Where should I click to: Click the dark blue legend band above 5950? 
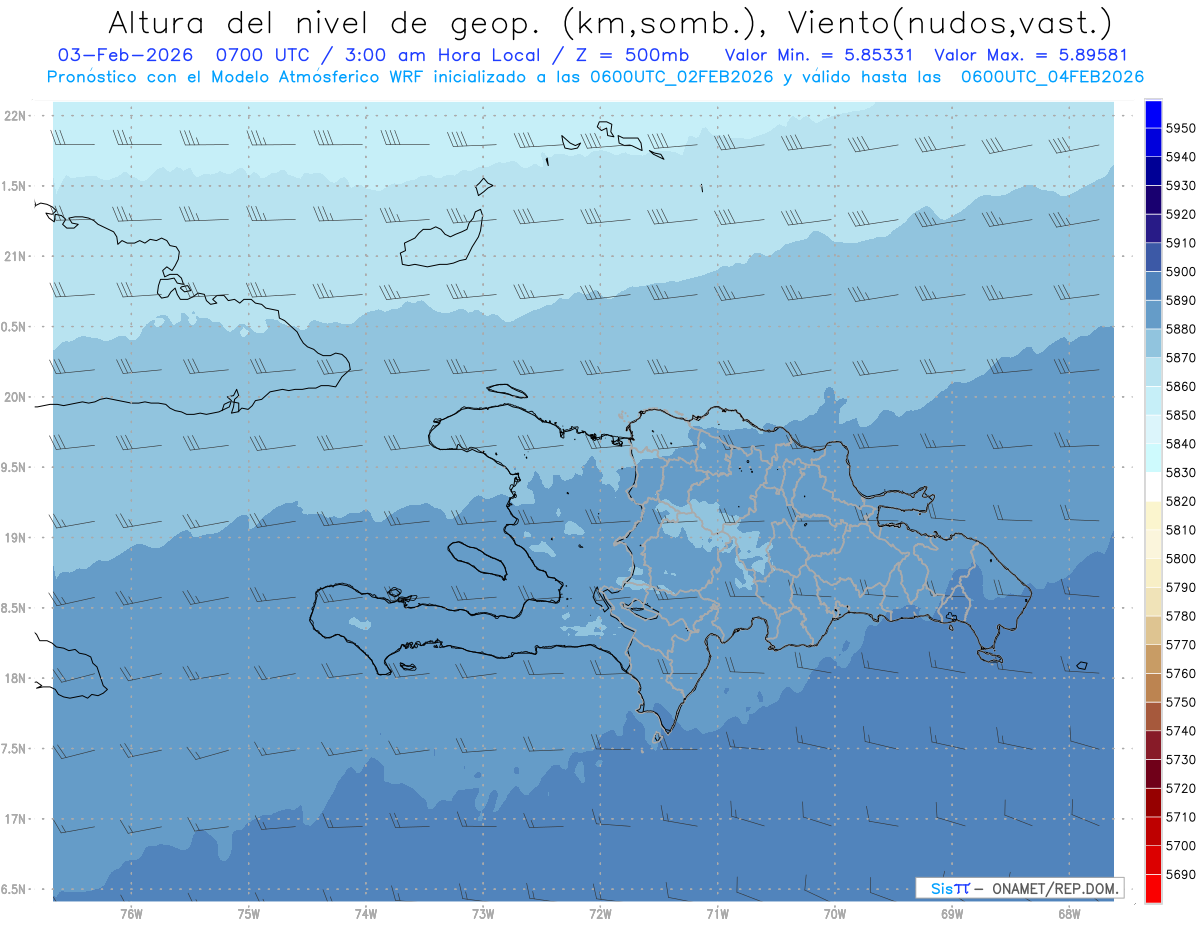[x=1153, y=113]
